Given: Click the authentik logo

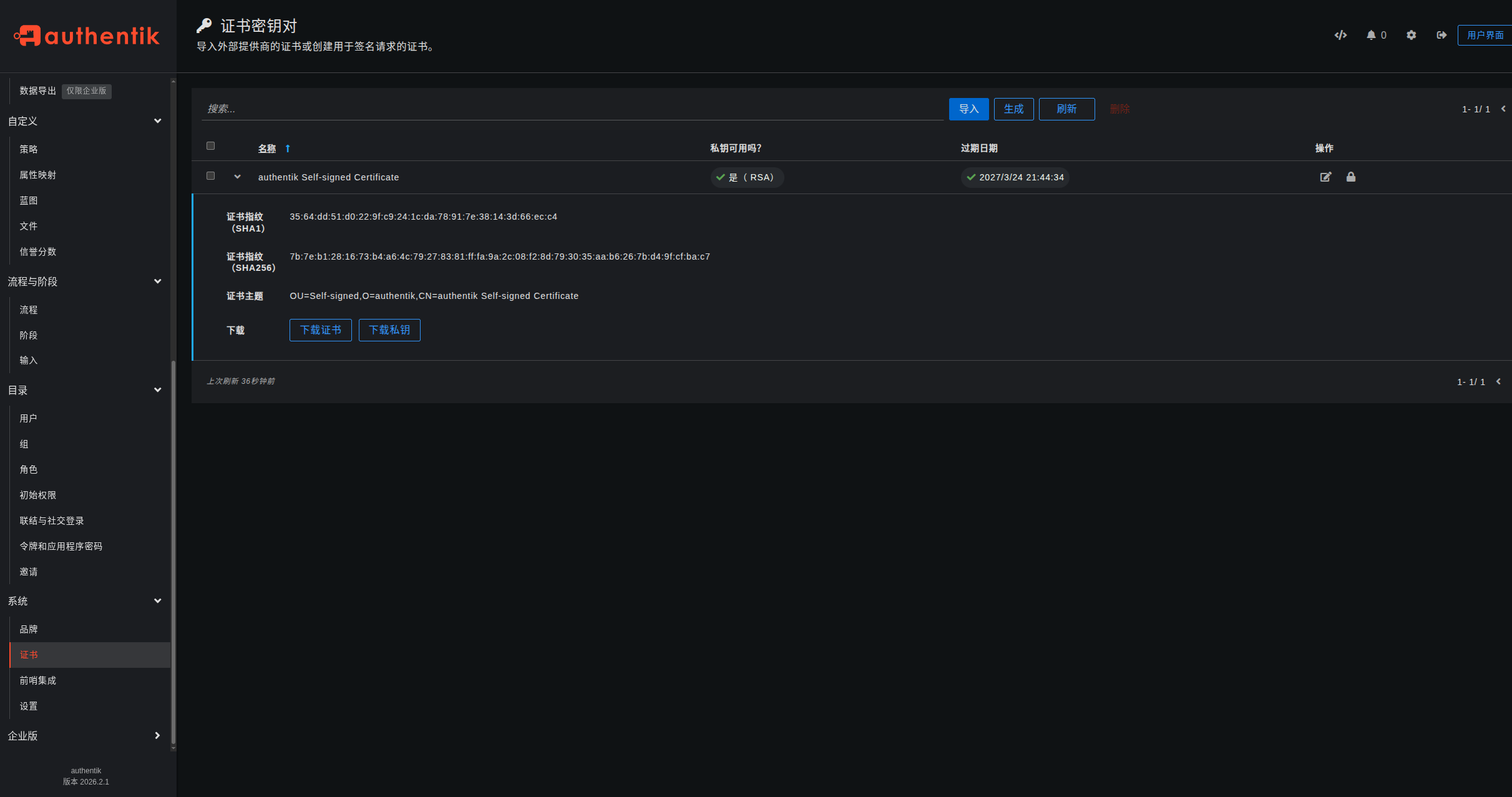Looking at the screenshot, I should [87, 36].
